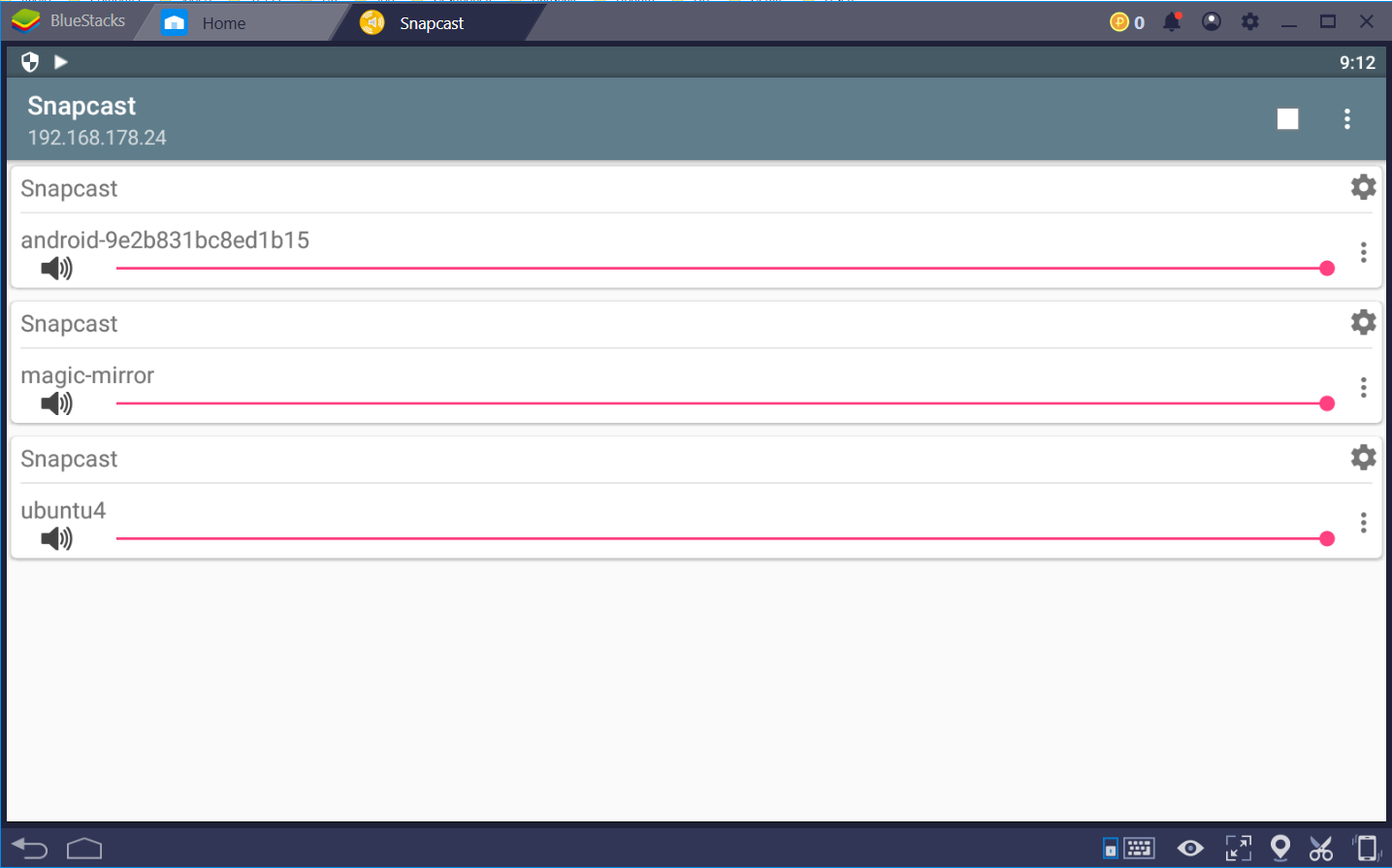Viewport: 1392px width, 868px height.
Task: Open options menu for magic-mirror client
Action: pos(1363,387)
